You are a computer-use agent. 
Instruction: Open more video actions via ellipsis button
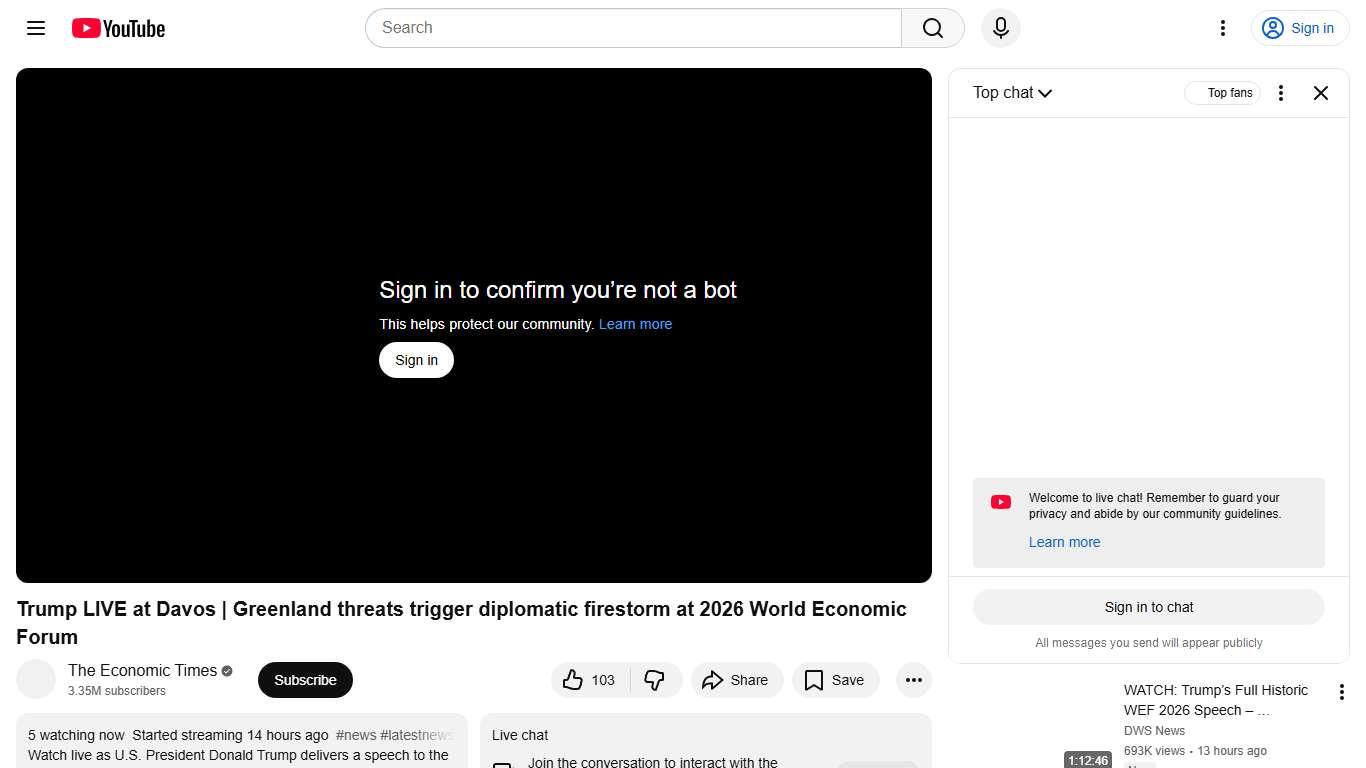coord(913,680)
